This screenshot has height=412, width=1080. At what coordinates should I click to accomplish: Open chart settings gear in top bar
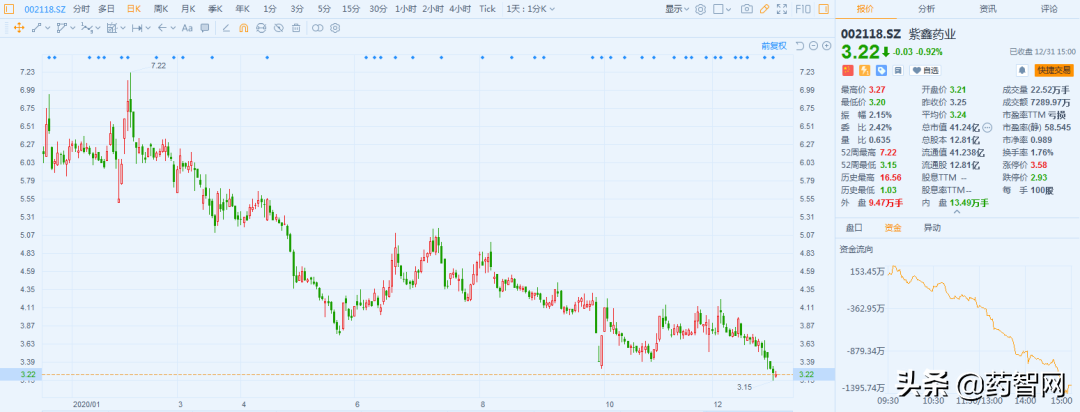[x=700, y=9]
